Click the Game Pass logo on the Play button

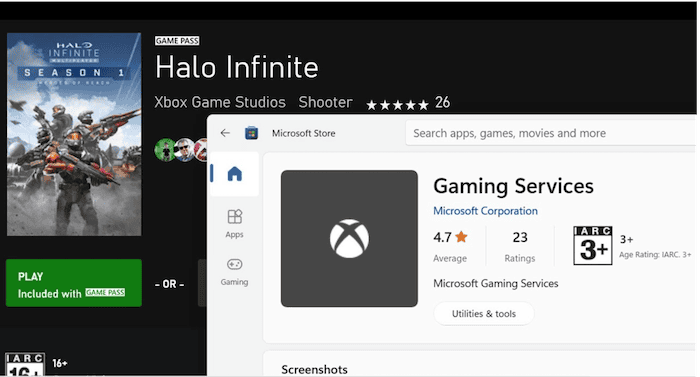click(x=105, y=293)
